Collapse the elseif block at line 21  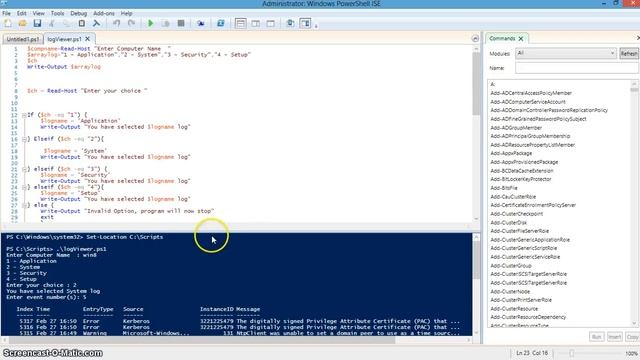(24, 169)
